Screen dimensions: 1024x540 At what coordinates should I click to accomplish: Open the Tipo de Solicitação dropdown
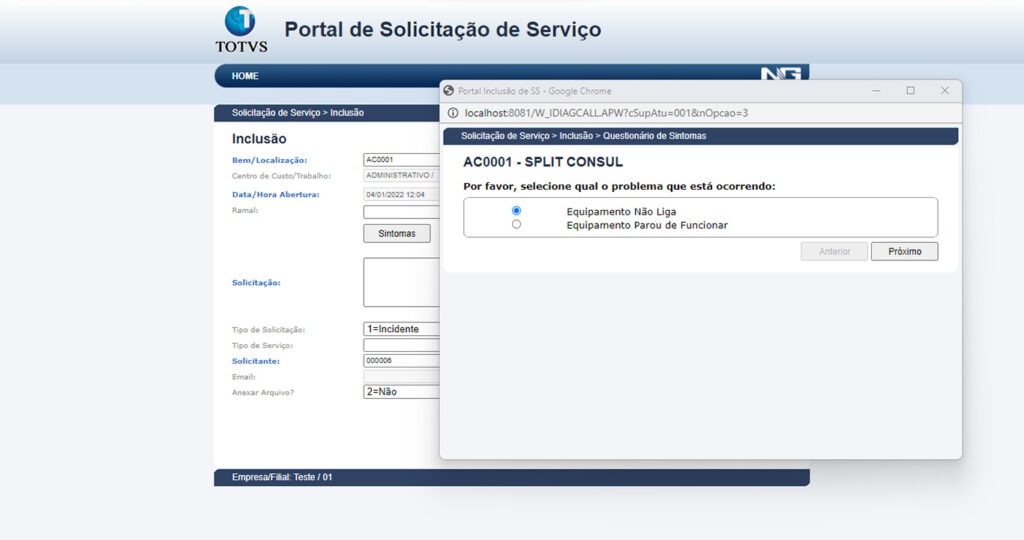pyautogui.click(x=402, y=329)
